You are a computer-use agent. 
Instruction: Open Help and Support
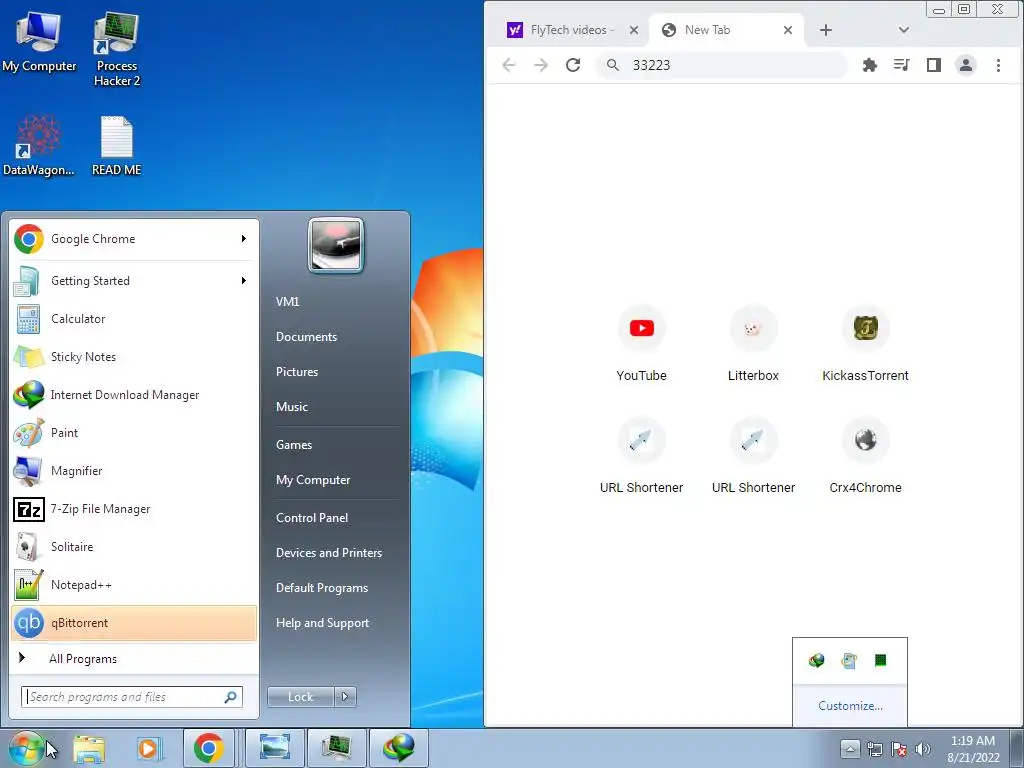coord(322,623)
